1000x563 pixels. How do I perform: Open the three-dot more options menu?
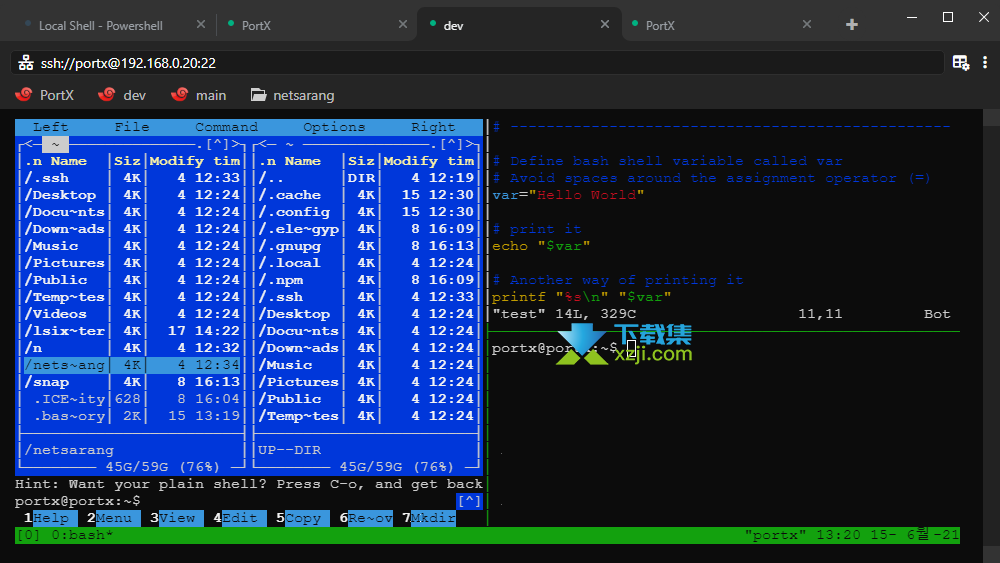[985, 62]
